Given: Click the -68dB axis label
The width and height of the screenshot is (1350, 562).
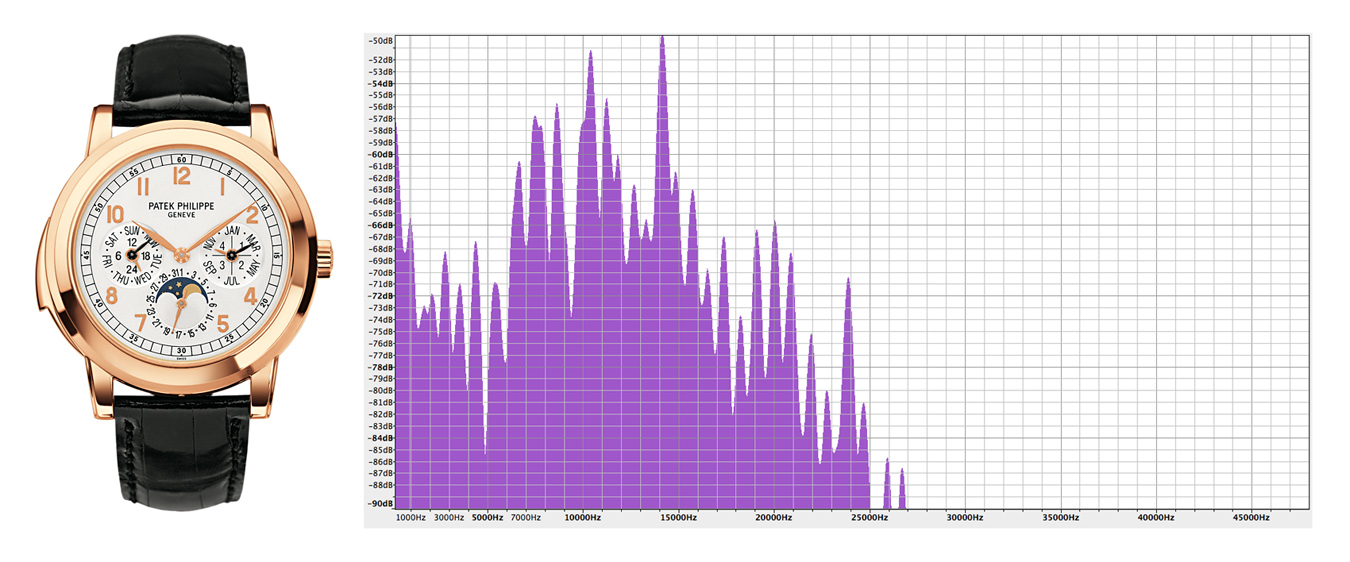Looking at the screenshot, I should 381,248.
